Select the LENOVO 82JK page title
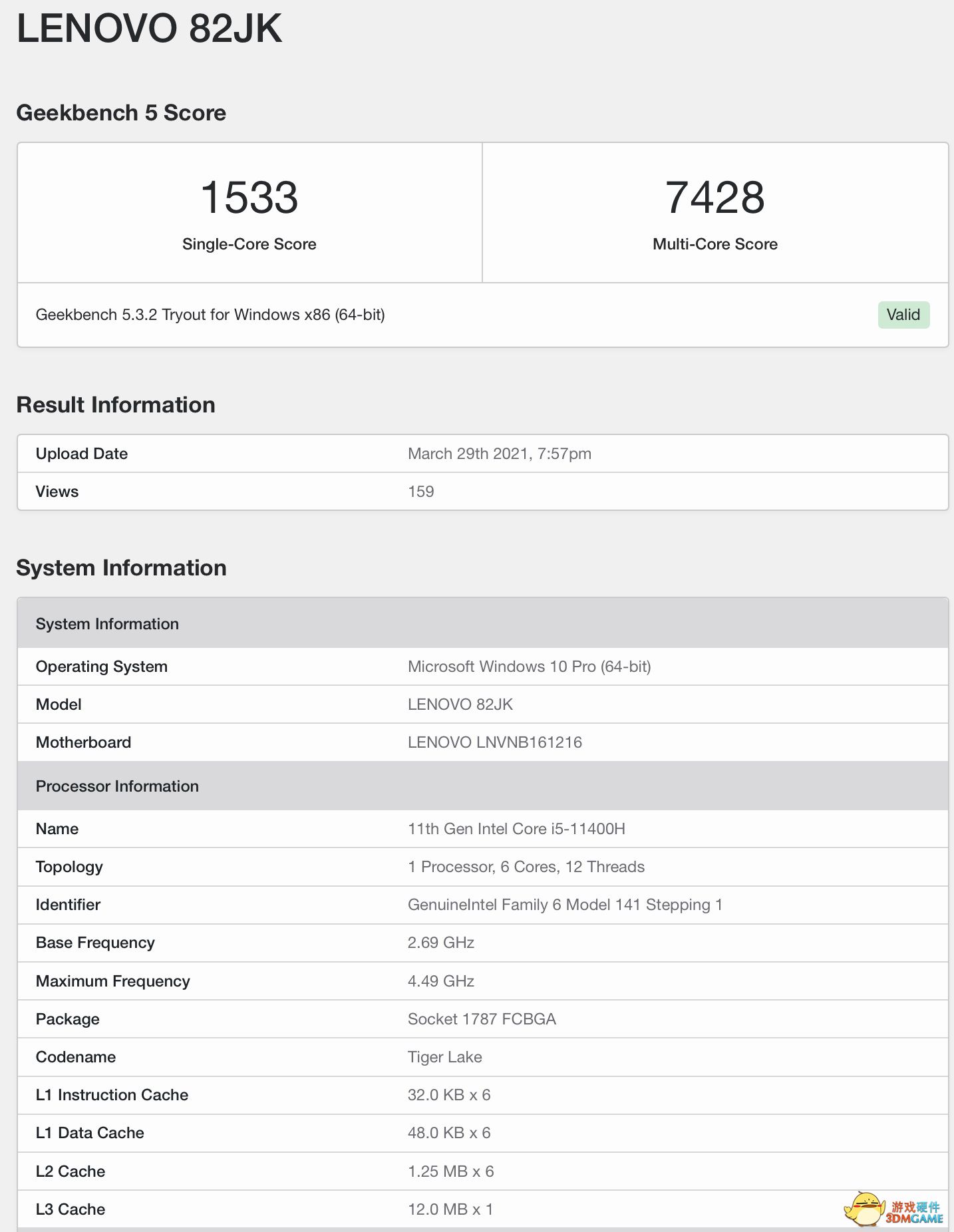 tap(150, 29)
